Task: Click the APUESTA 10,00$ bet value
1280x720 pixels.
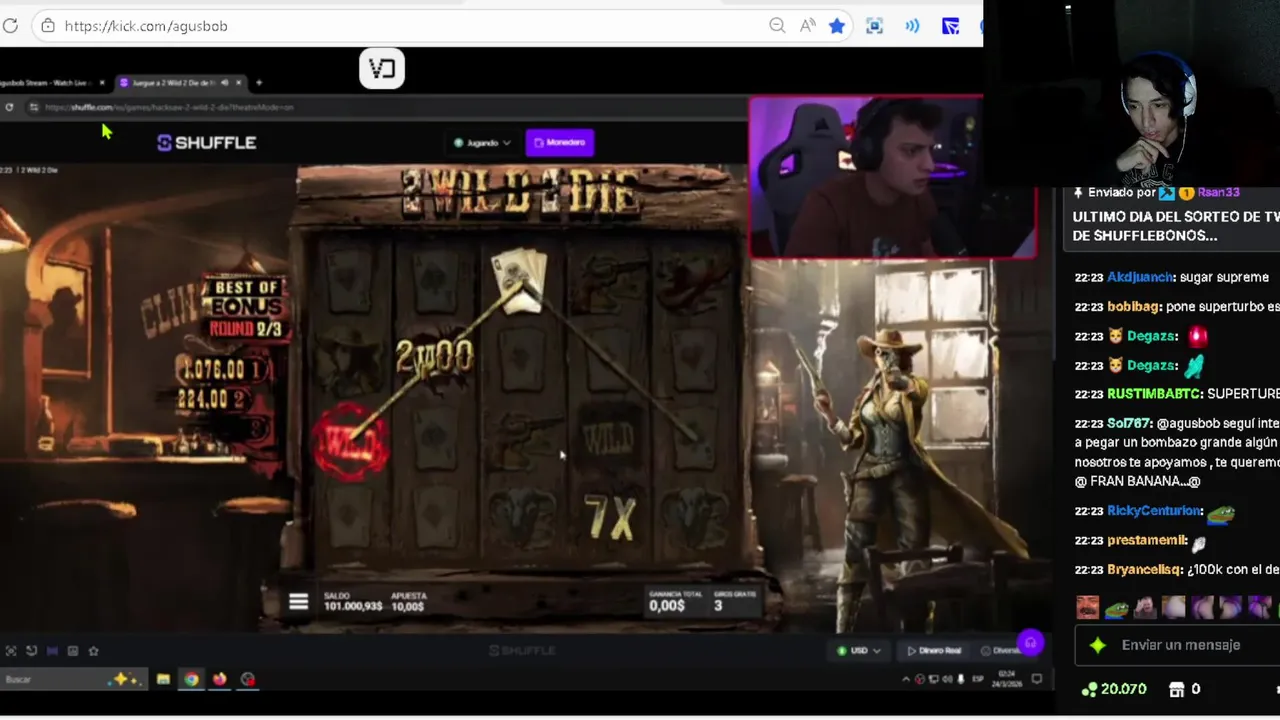Action: [x=408, y=606]
